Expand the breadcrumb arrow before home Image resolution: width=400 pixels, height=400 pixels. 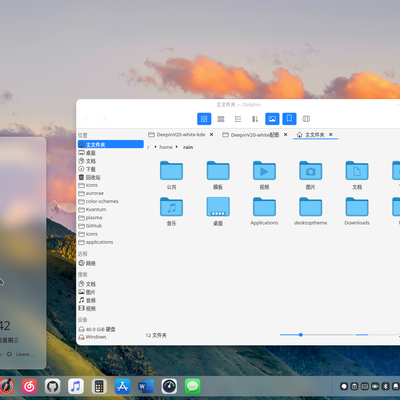pos(155,147)
